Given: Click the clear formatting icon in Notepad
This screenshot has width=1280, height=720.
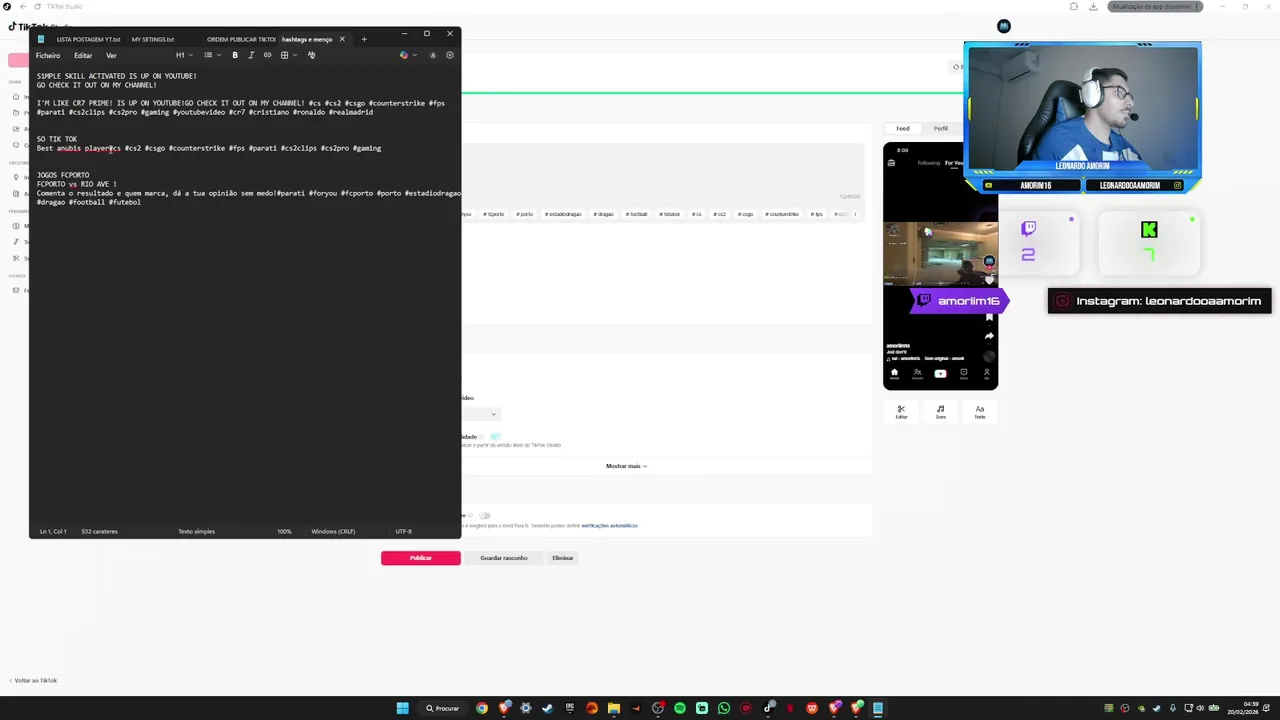Looking at the screenshot, I should click(x=311, y=55).
